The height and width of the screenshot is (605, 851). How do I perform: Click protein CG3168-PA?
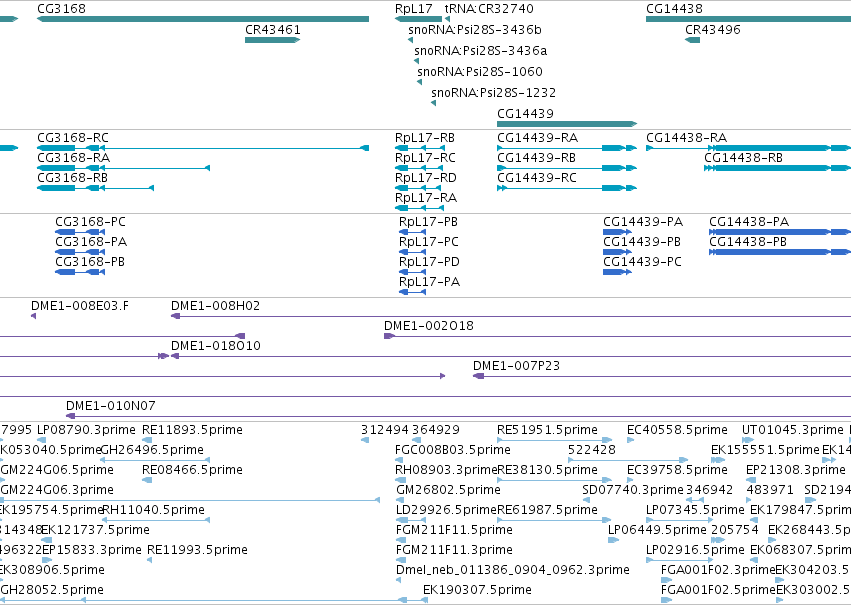[x=80, y=252]
